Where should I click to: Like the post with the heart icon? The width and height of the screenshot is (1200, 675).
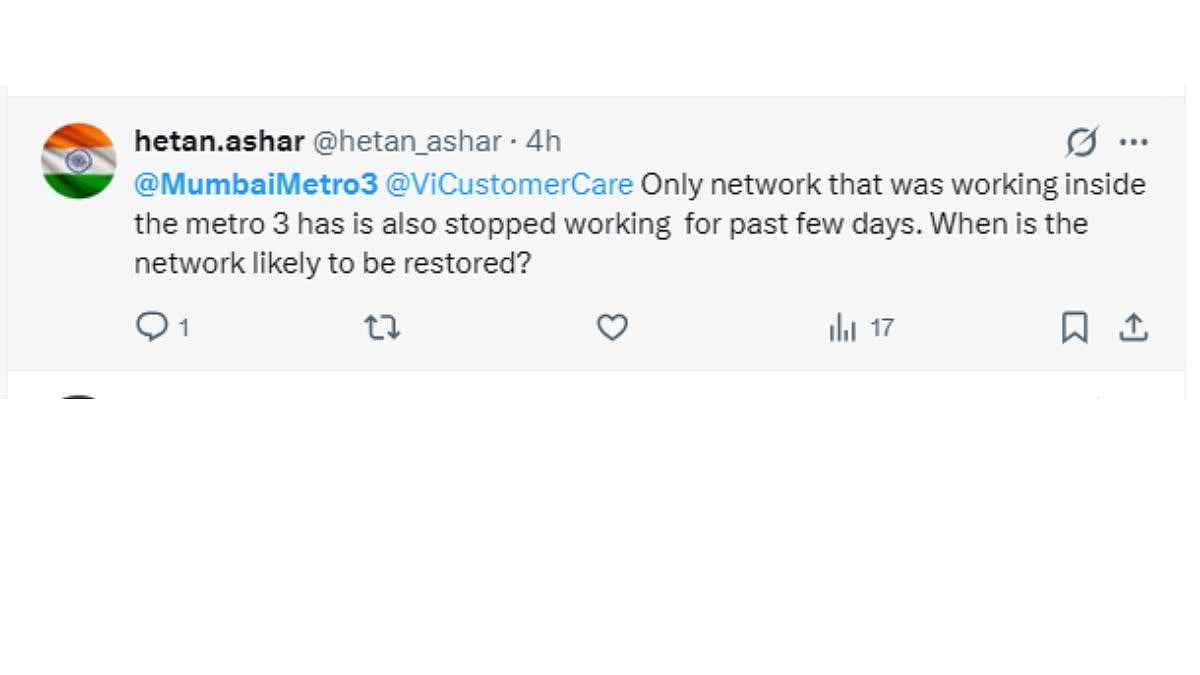tap(612, 327)
